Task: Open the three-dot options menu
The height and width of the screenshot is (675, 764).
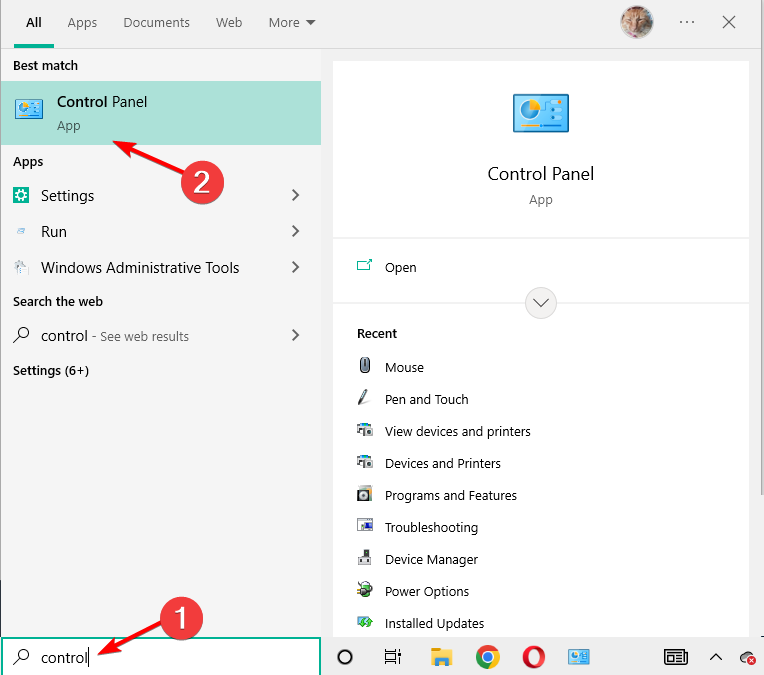Action: [x=687, y=22]
